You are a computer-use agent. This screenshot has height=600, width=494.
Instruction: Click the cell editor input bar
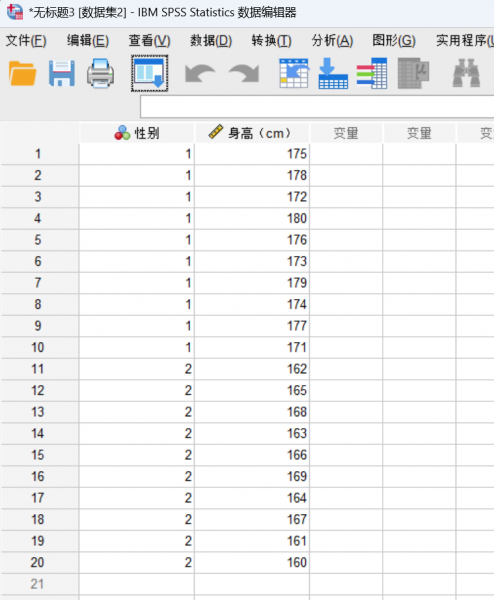[x=317, y=107]
